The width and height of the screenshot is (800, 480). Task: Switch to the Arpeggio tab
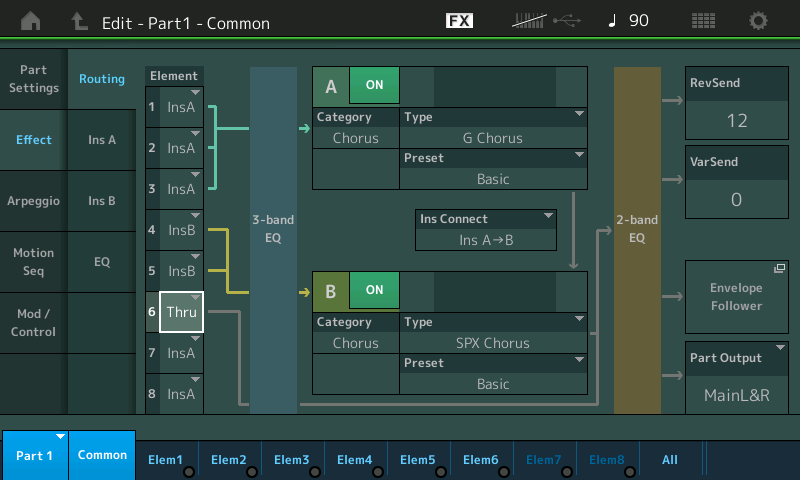[33, 200]
